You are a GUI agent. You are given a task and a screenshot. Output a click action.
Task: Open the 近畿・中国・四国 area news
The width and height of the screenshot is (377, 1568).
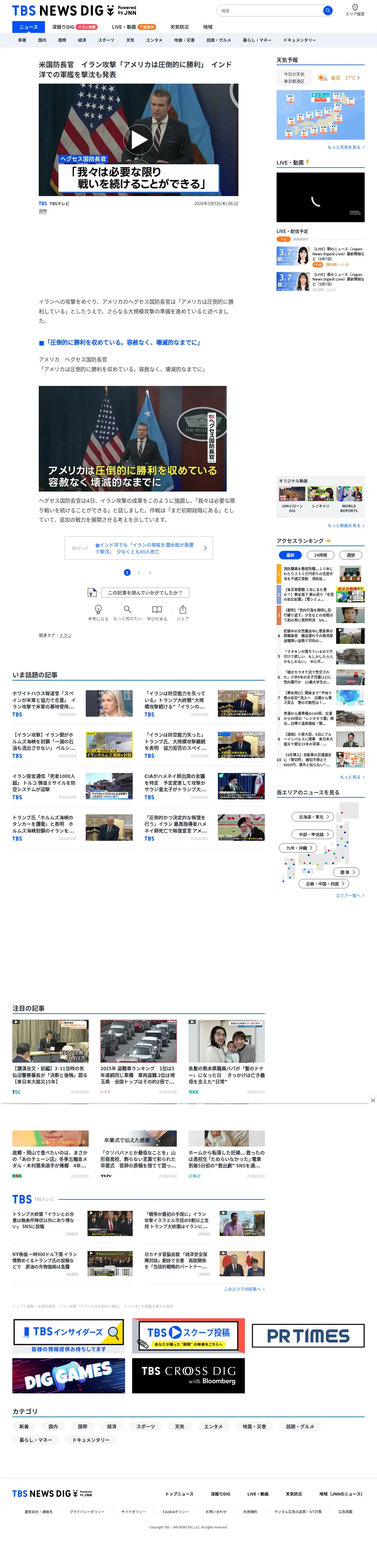click(x=325, y=884)
